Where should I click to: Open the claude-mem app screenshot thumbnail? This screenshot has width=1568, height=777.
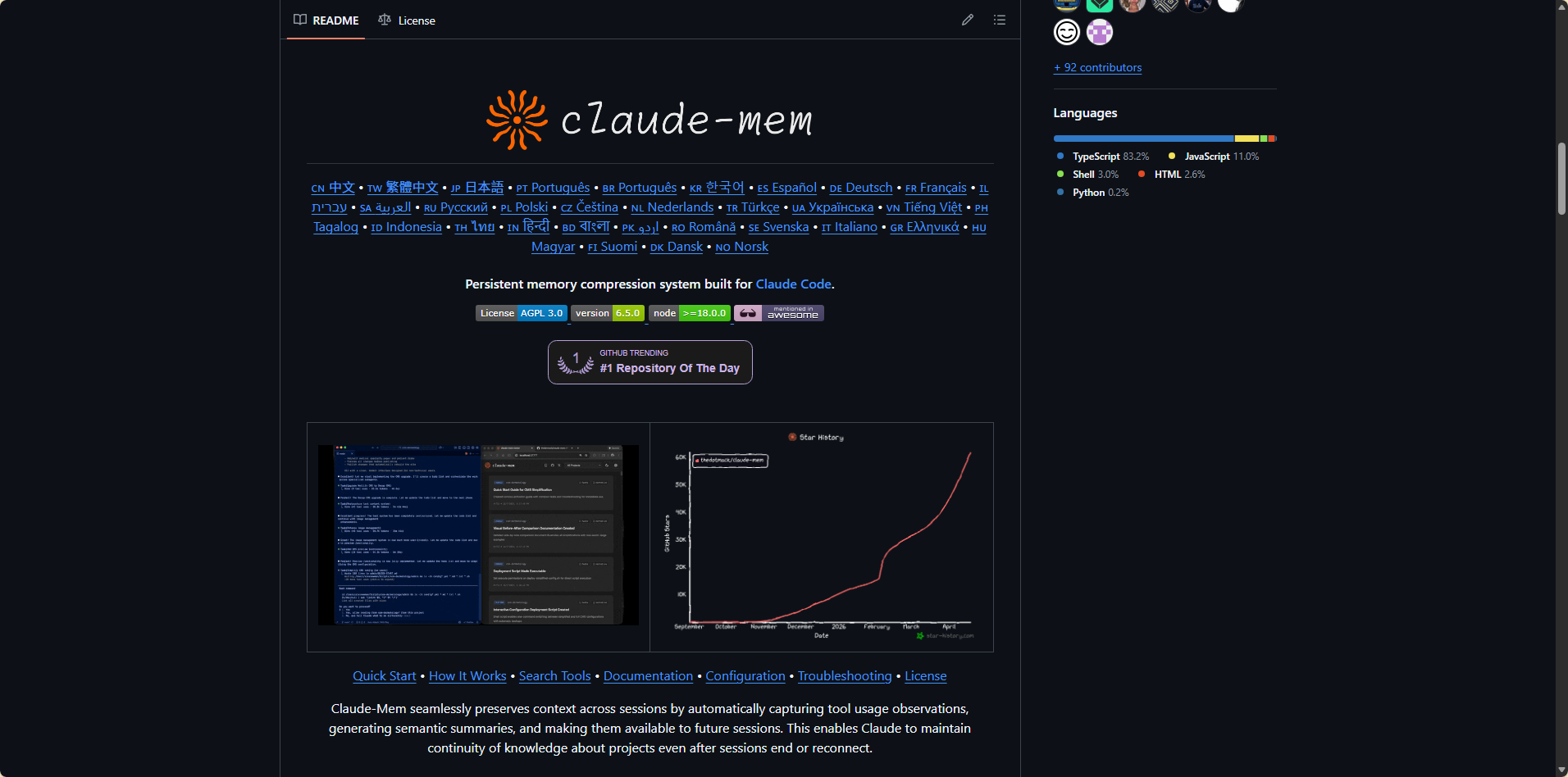point(478,535)
